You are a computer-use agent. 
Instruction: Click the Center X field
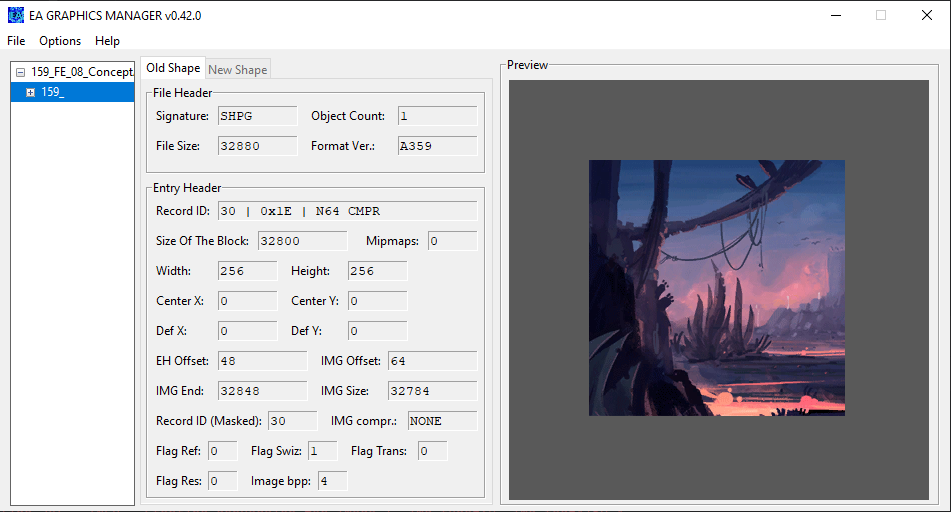tap(247, 301)
